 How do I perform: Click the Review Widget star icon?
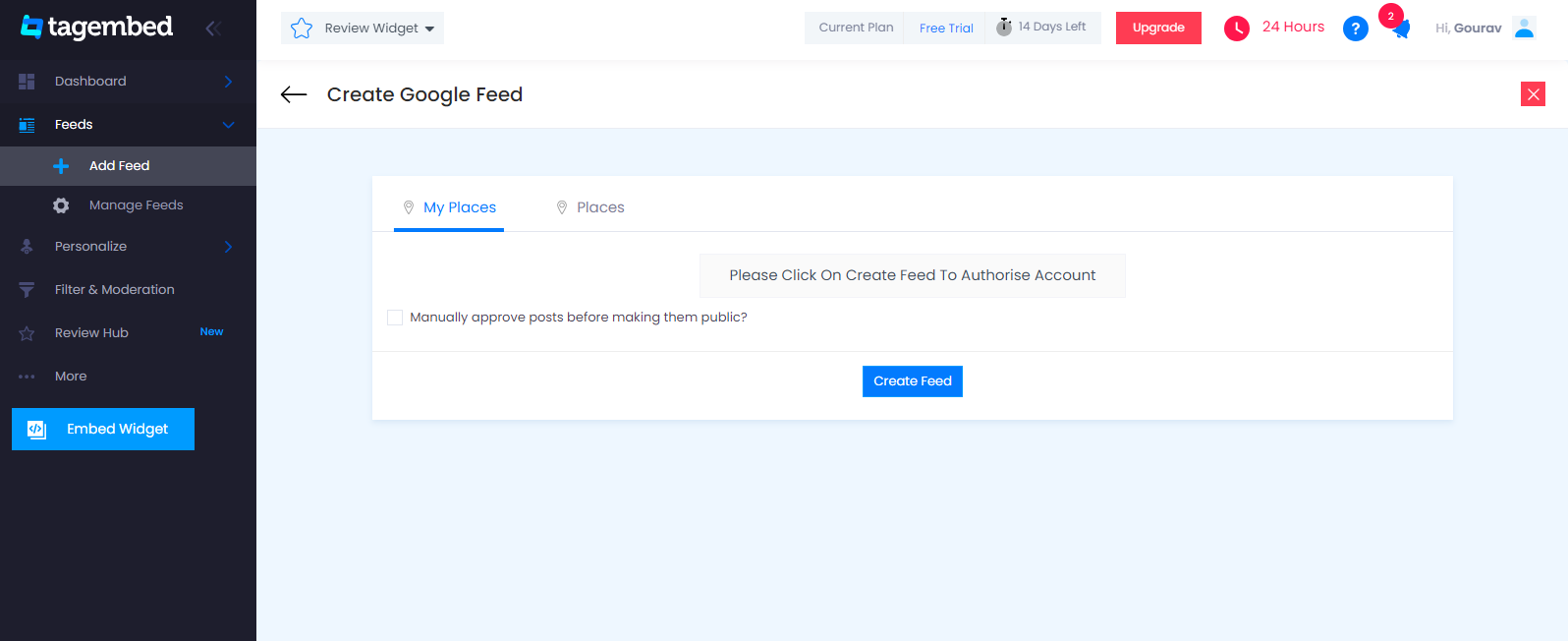tap(302, 29)
